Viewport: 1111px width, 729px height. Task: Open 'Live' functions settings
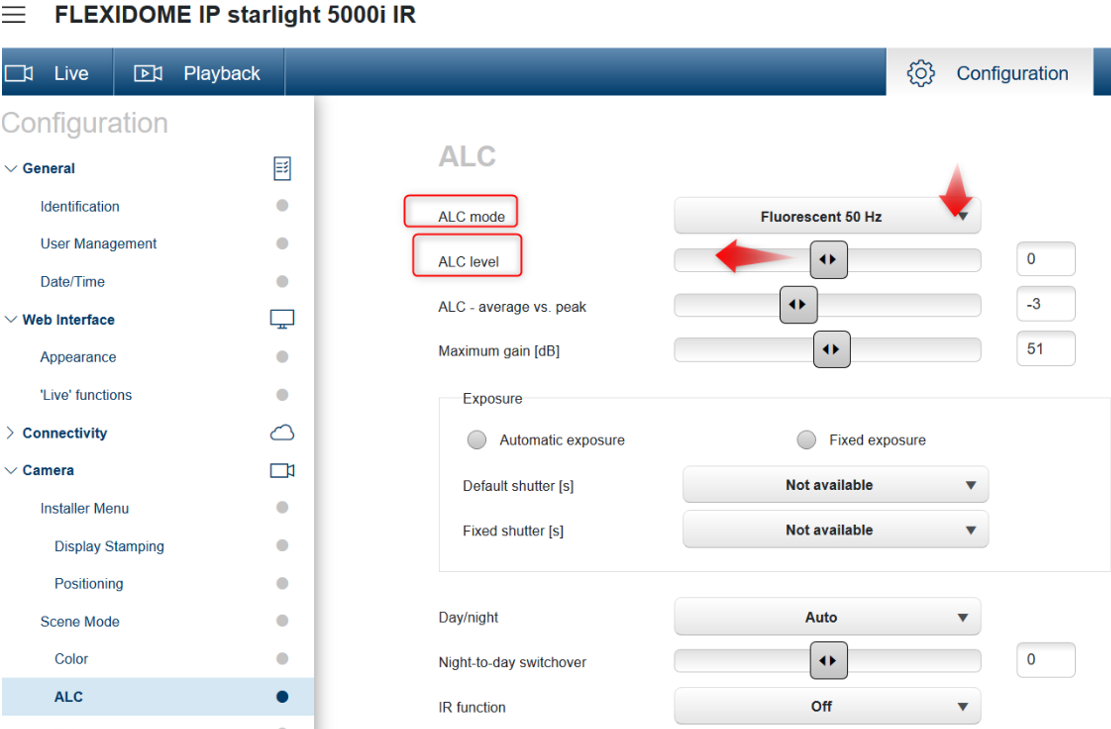[86, 395]
